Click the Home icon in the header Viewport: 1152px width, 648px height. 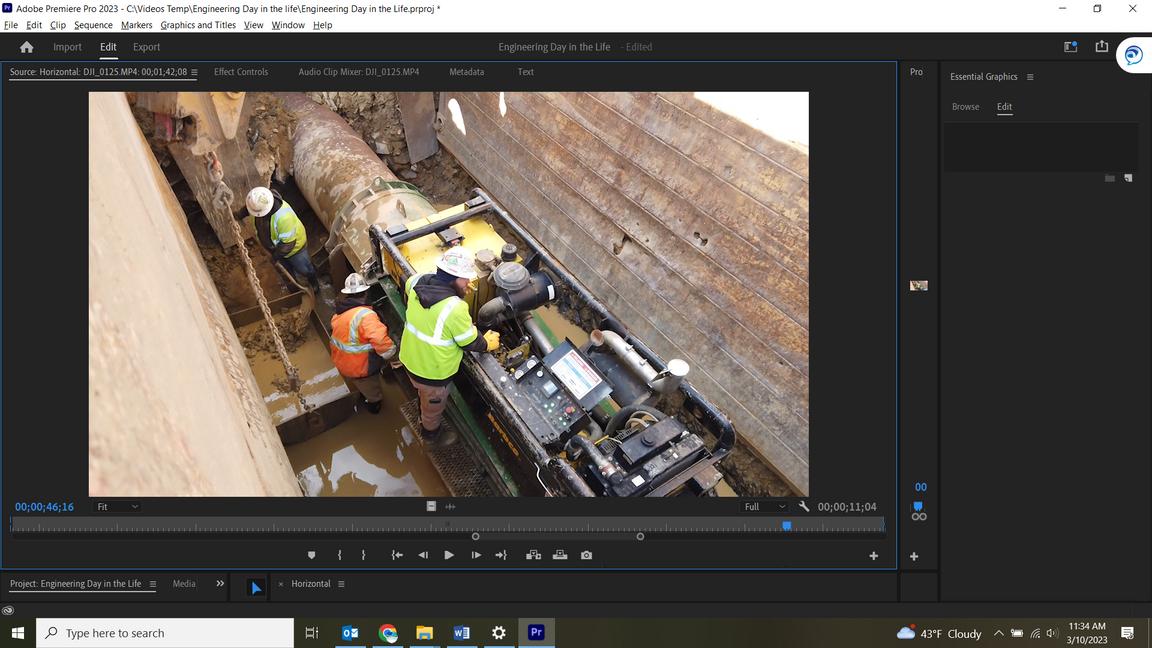[27, 47]
